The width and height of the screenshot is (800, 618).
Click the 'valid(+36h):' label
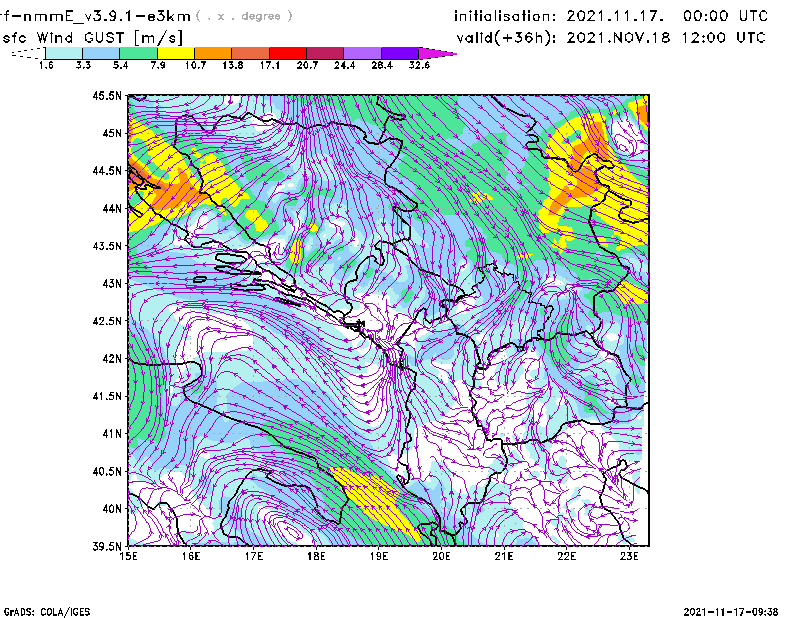506,38
